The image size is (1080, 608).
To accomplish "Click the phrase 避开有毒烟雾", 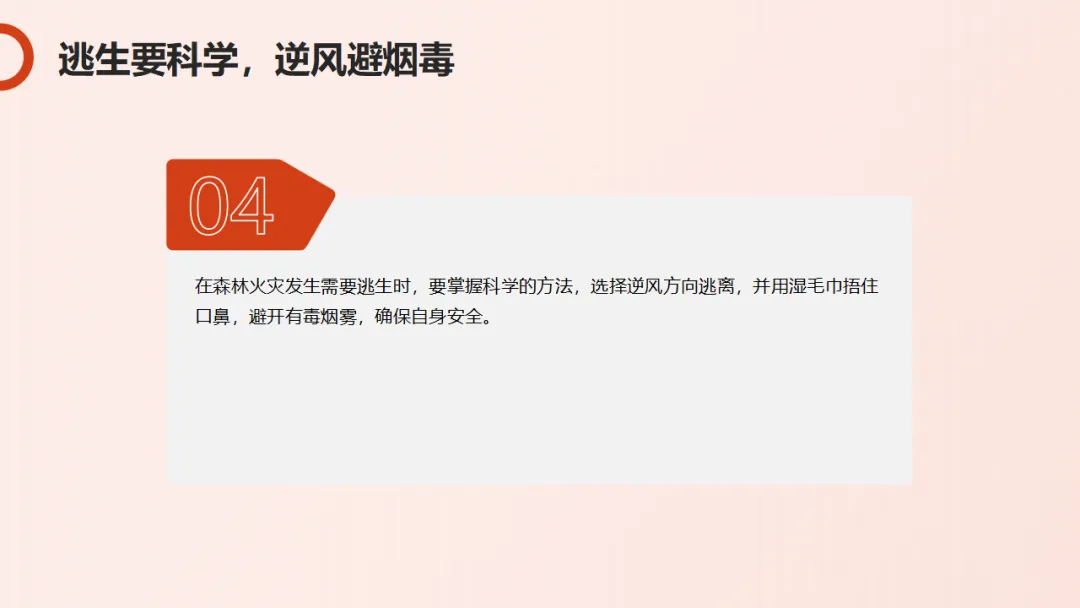I will tap(302, 317).
